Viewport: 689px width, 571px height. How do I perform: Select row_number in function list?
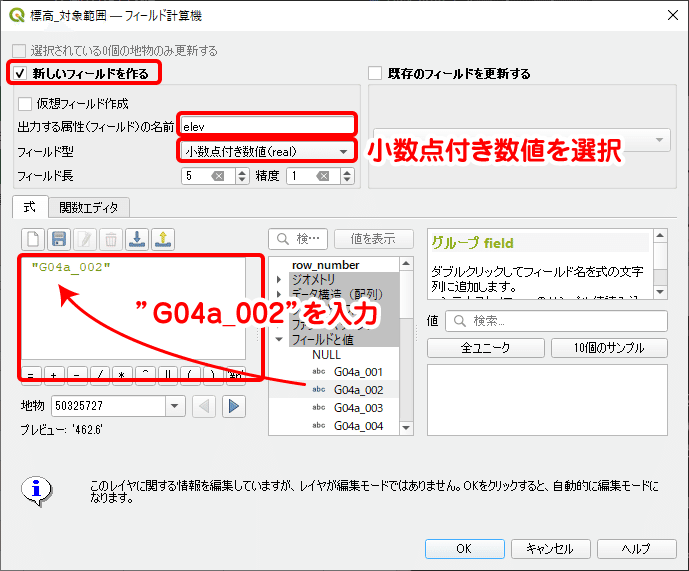coord(326,265)
